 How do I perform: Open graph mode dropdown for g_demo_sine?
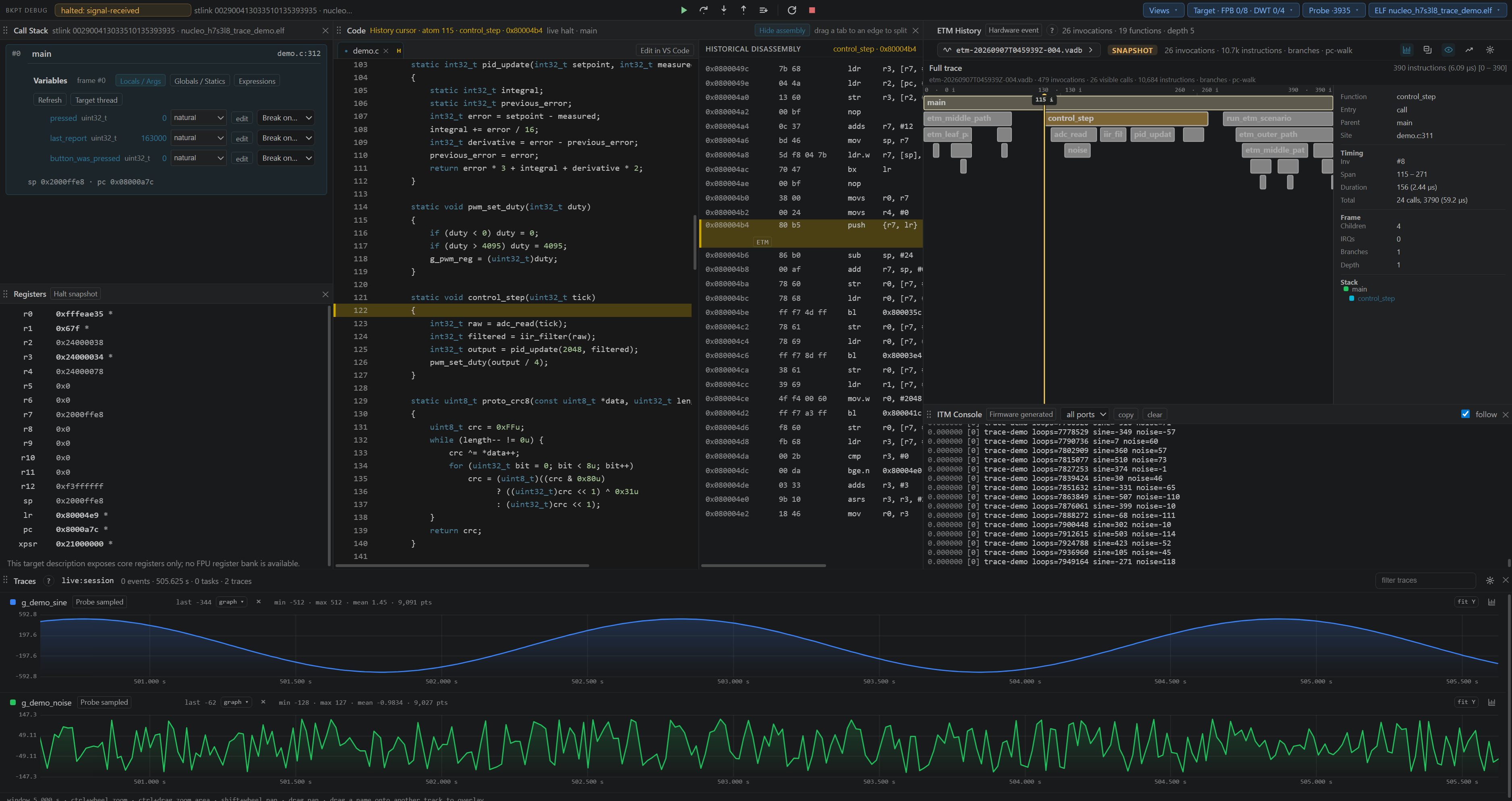pos(231,602)
